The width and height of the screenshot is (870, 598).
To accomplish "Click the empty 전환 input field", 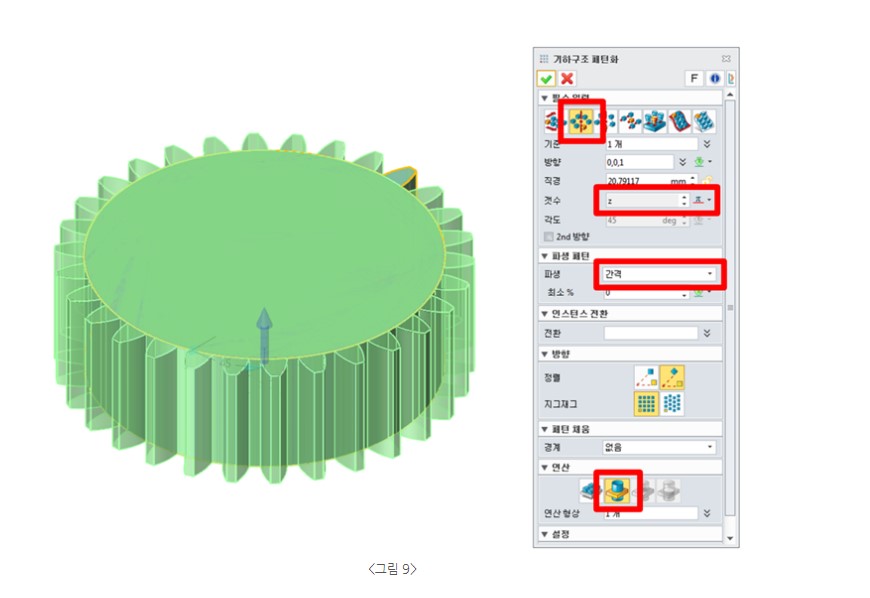I will point(651,333).
